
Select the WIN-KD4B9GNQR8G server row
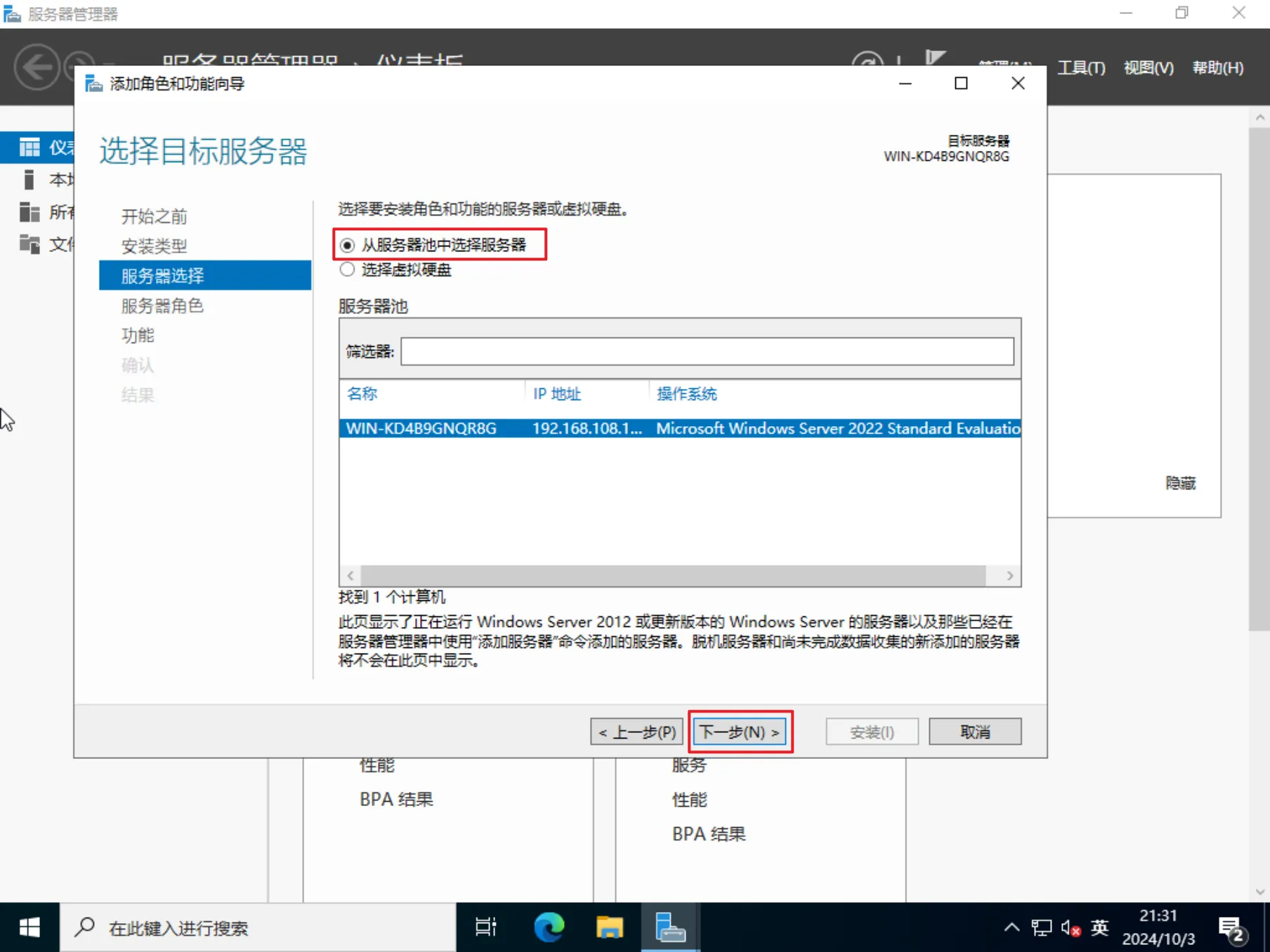pos(679,428)
